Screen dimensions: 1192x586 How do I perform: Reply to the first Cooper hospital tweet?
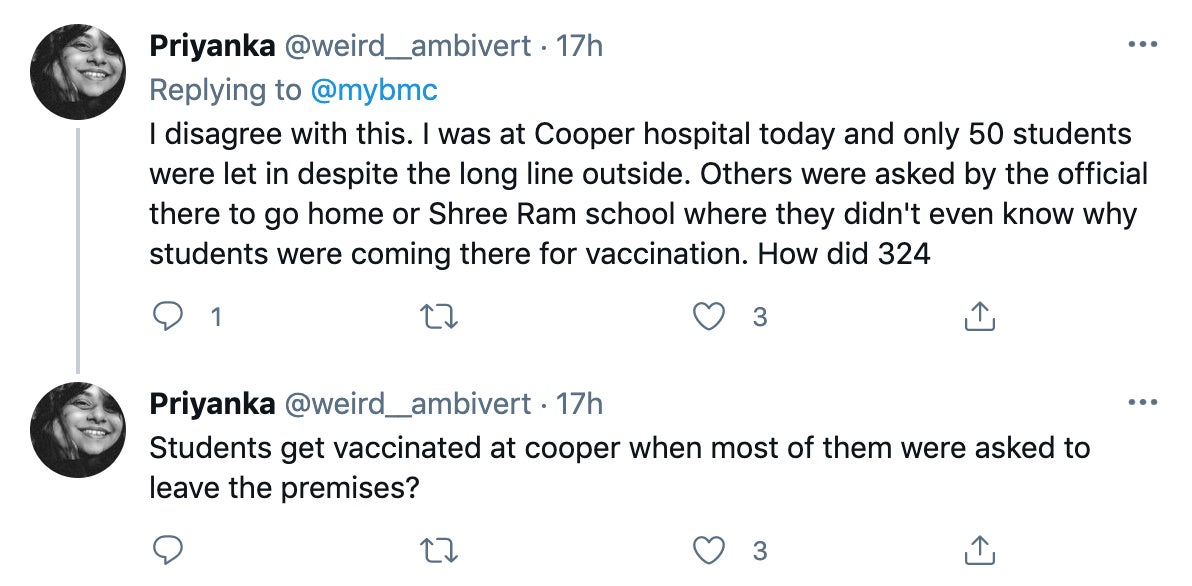[168, 317]
